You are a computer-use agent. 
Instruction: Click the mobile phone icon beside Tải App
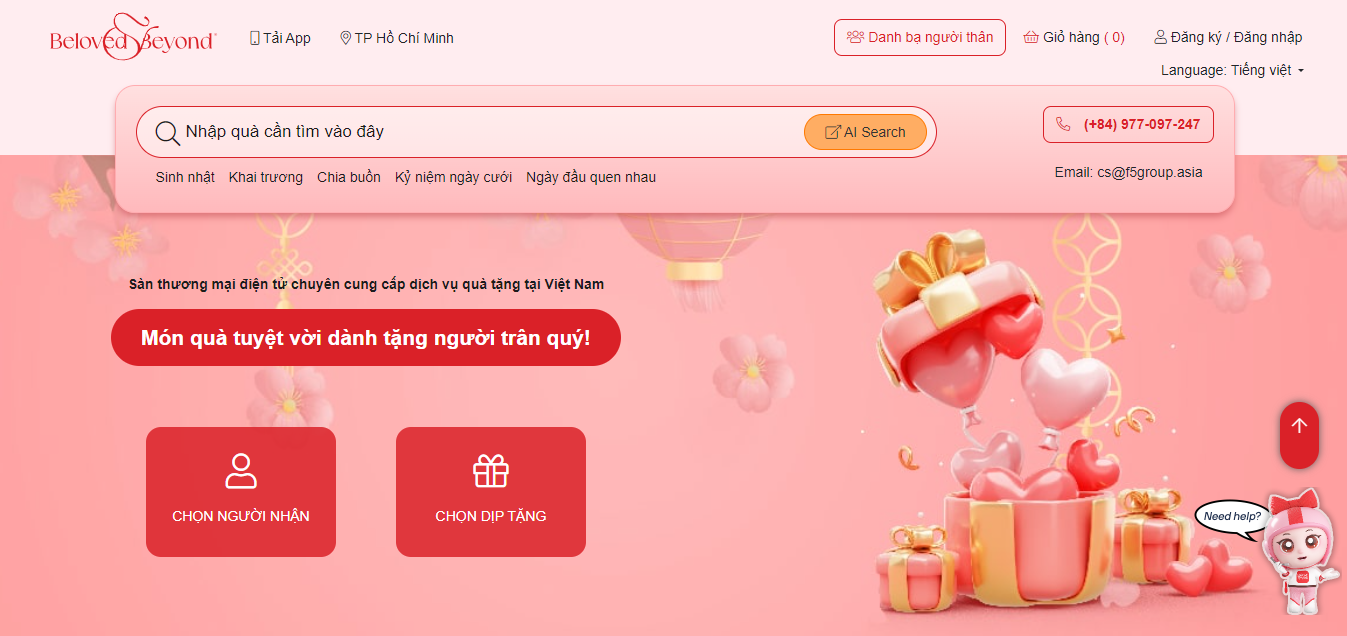click(255, 38)
